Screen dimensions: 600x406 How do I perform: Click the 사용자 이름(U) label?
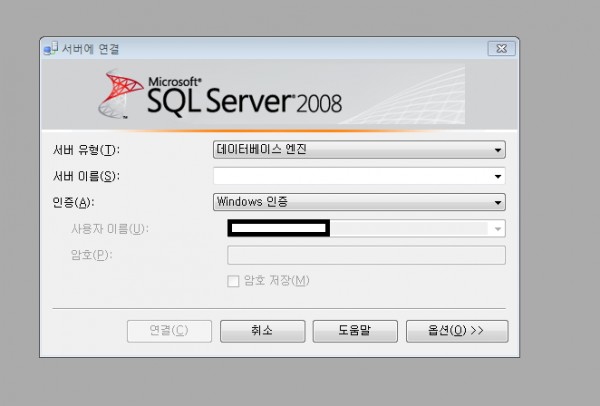[110, 229]
